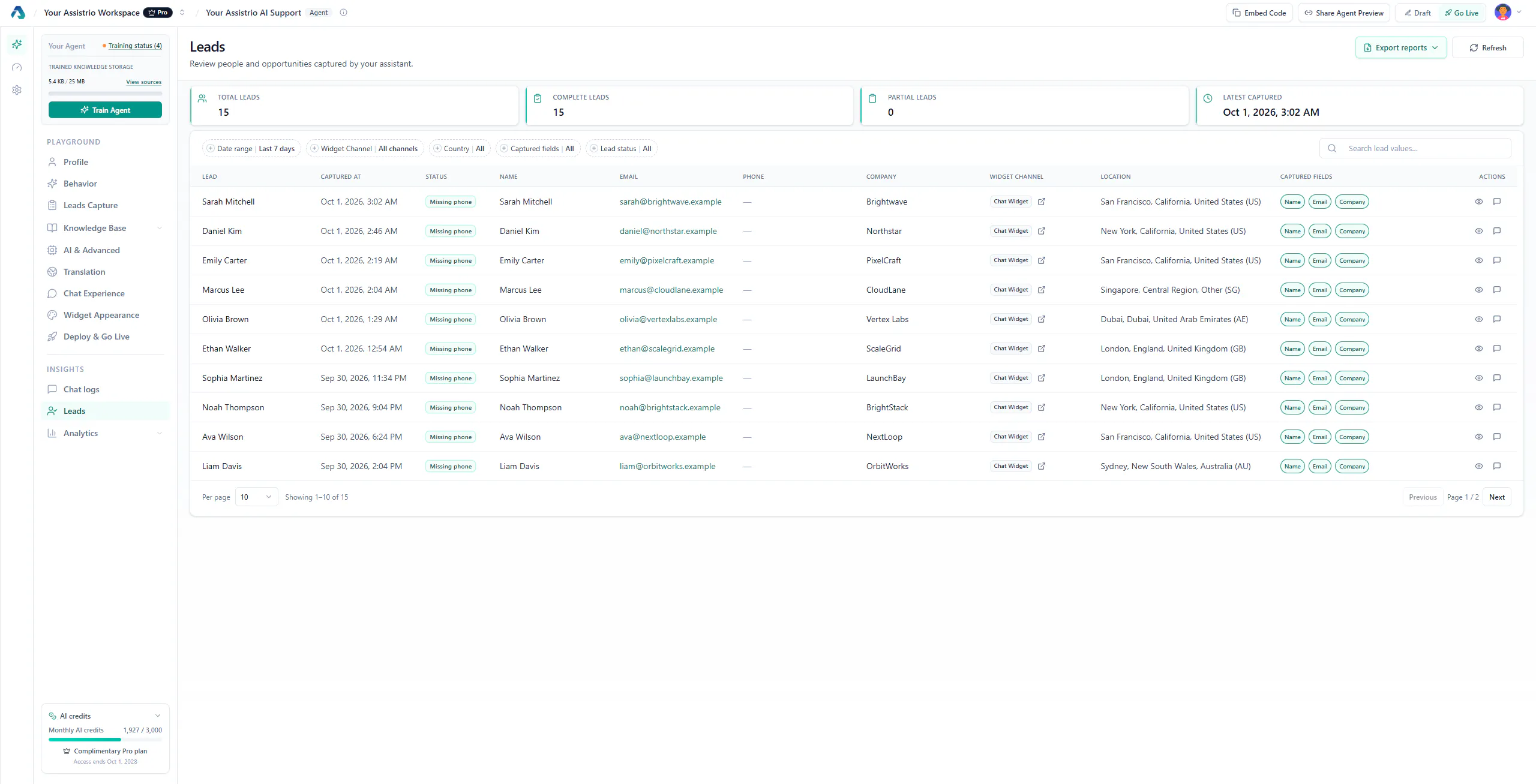Open chat icon in Daniel Kim's row
This screenshot has width=1536, height=784.
1497,231
